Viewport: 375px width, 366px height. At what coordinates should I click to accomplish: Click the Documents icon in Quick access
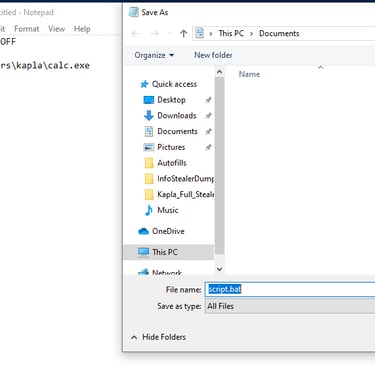149,131
